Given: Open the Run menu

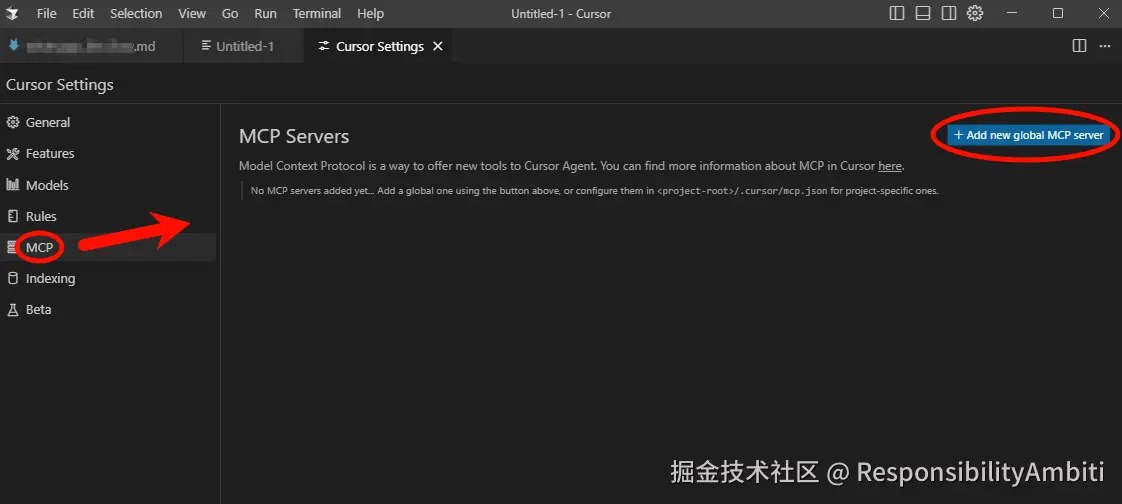Looking at the screenshot, I should tap(265, 13).
